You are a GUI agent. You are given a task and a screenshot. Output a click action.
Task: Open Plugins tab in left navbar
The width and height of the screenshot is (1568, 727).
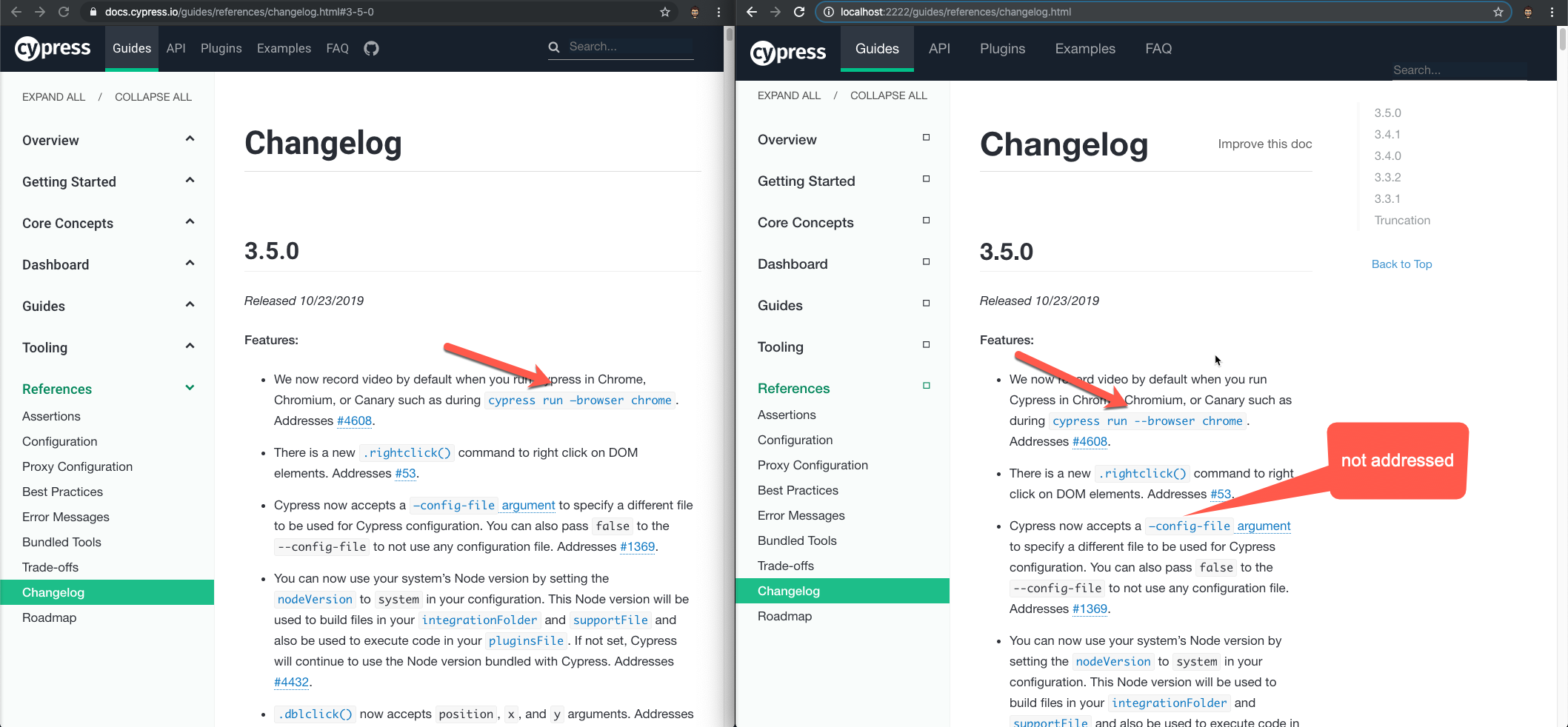pos(221,48)
